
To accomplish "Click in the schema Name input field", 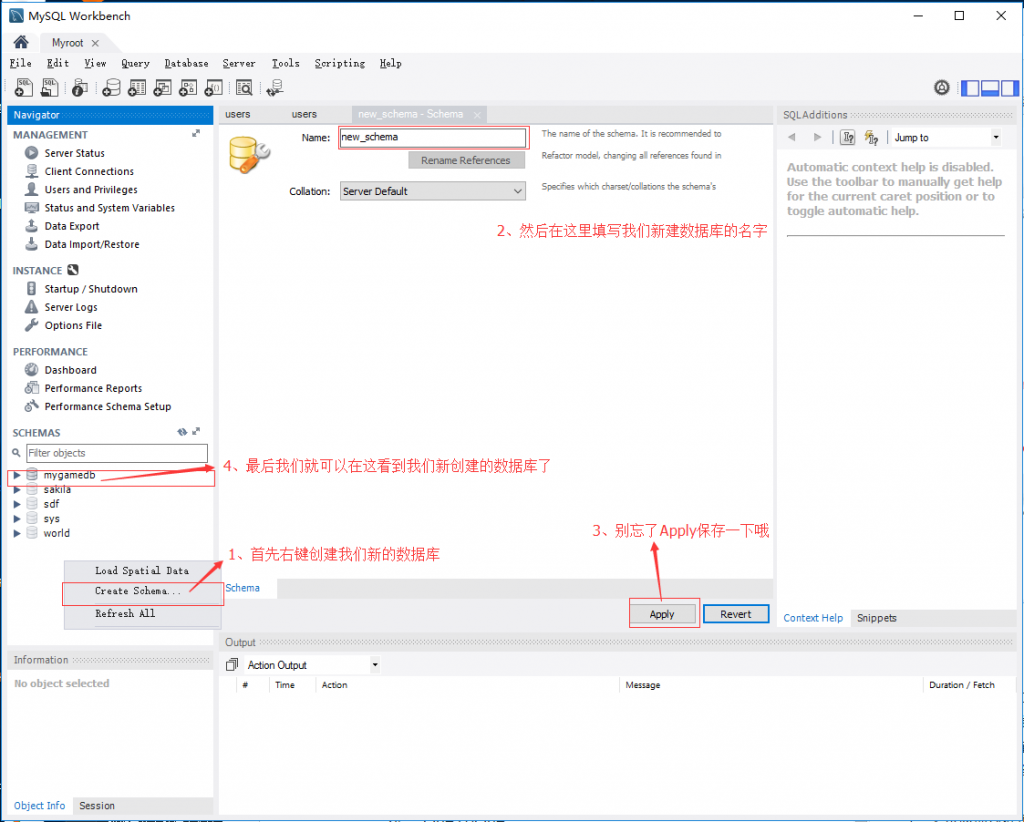I will pyautogui.click(x=432, y=137).
